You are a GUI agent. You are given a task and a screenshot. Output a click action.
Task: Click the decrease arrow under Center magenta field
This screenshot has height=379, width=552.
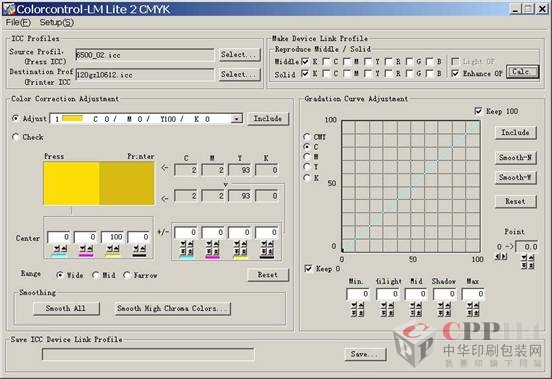(83, 249)
